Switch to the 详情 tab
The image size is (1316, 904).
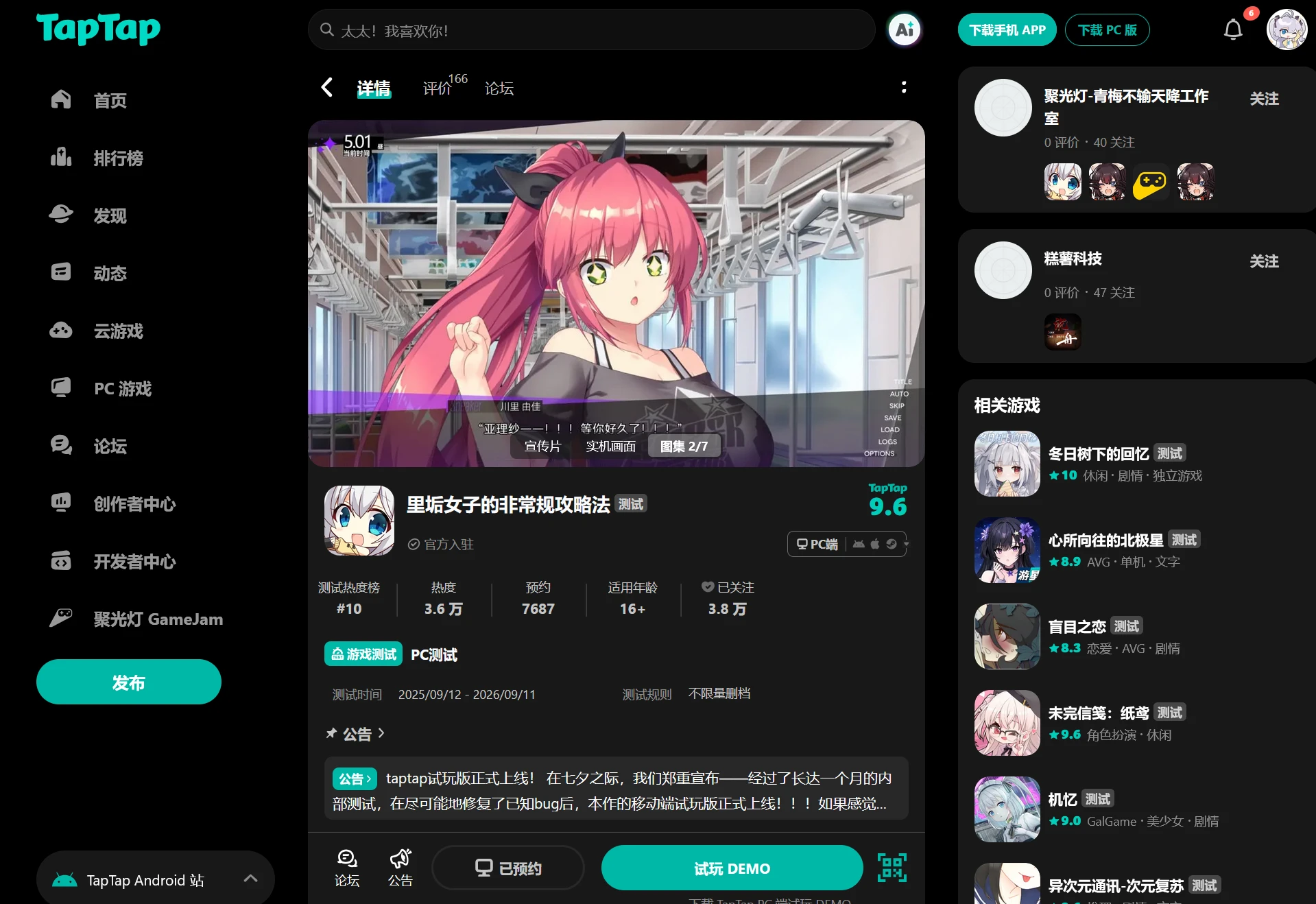pyautogui.click(x=374, y=88)
